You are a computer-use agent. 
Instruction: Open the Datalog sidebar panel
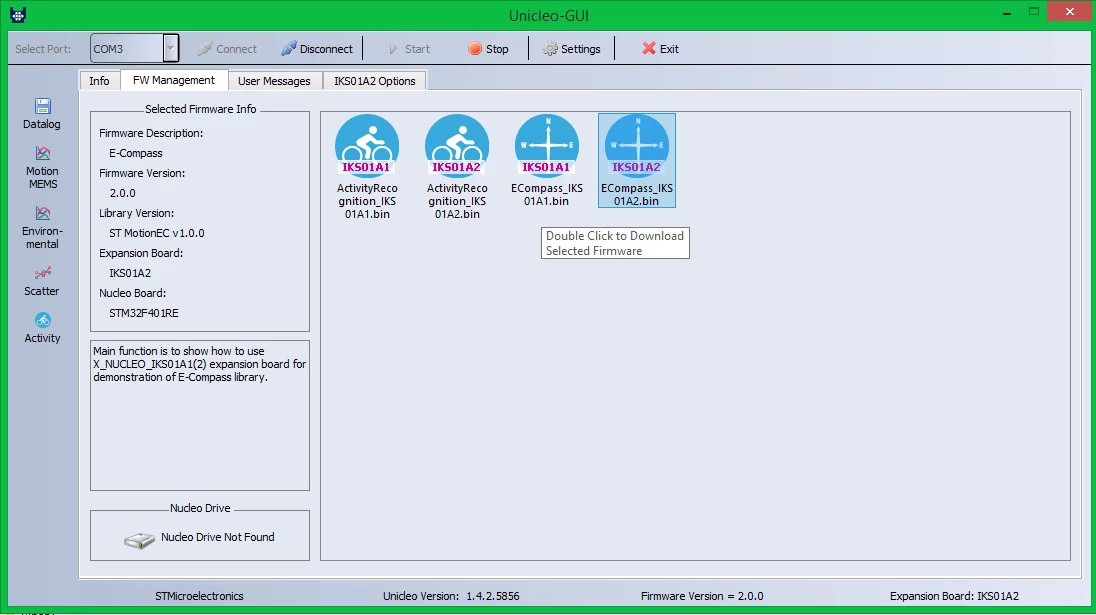(x=42, y=115)
